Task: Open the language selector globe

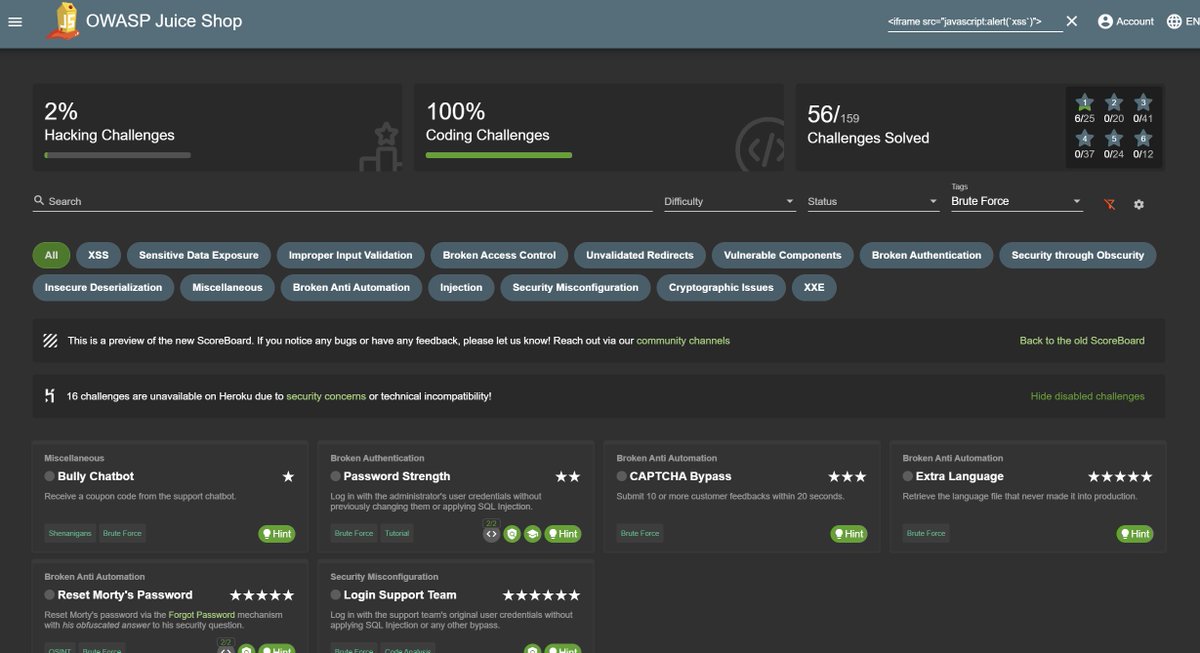Action: click(1174, 21)
